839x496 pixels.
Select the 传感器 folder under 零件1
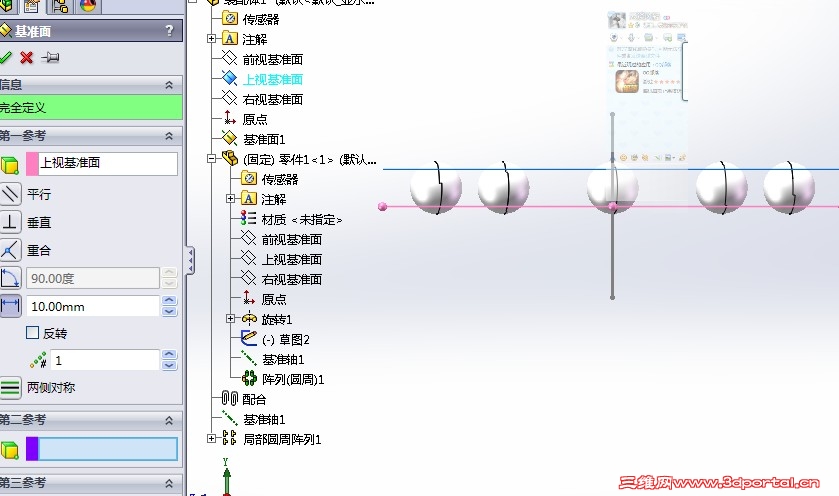tap(279, 180)
